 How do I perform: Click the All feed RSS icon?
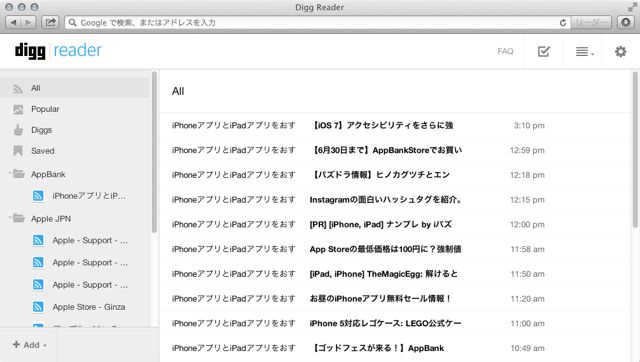[x=18, y=89]
